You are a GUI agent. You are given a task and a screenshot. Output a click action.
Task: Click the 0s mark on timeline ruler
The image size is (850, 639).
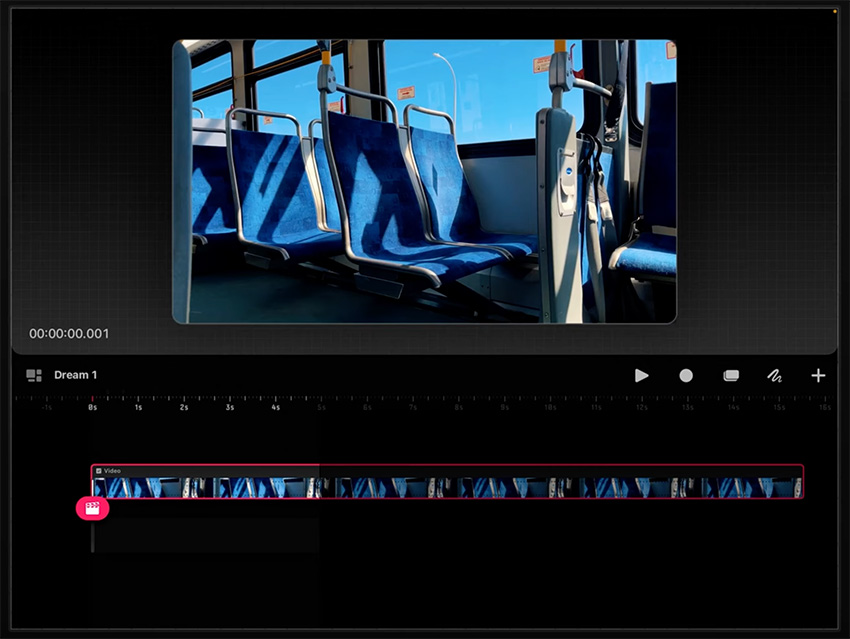coord(93,407)
